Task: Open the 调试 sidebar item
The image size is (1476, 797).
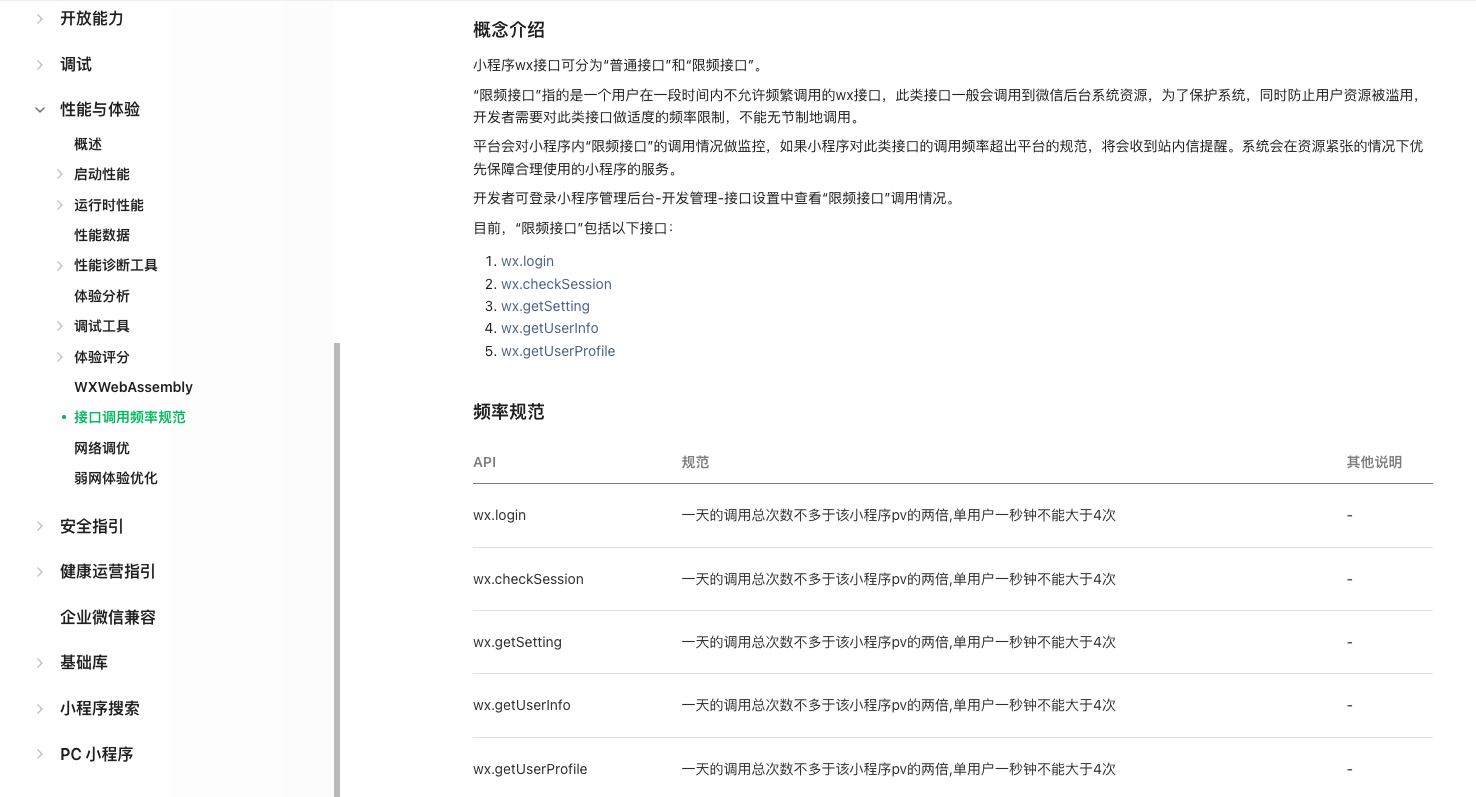Action: (76, 64)
